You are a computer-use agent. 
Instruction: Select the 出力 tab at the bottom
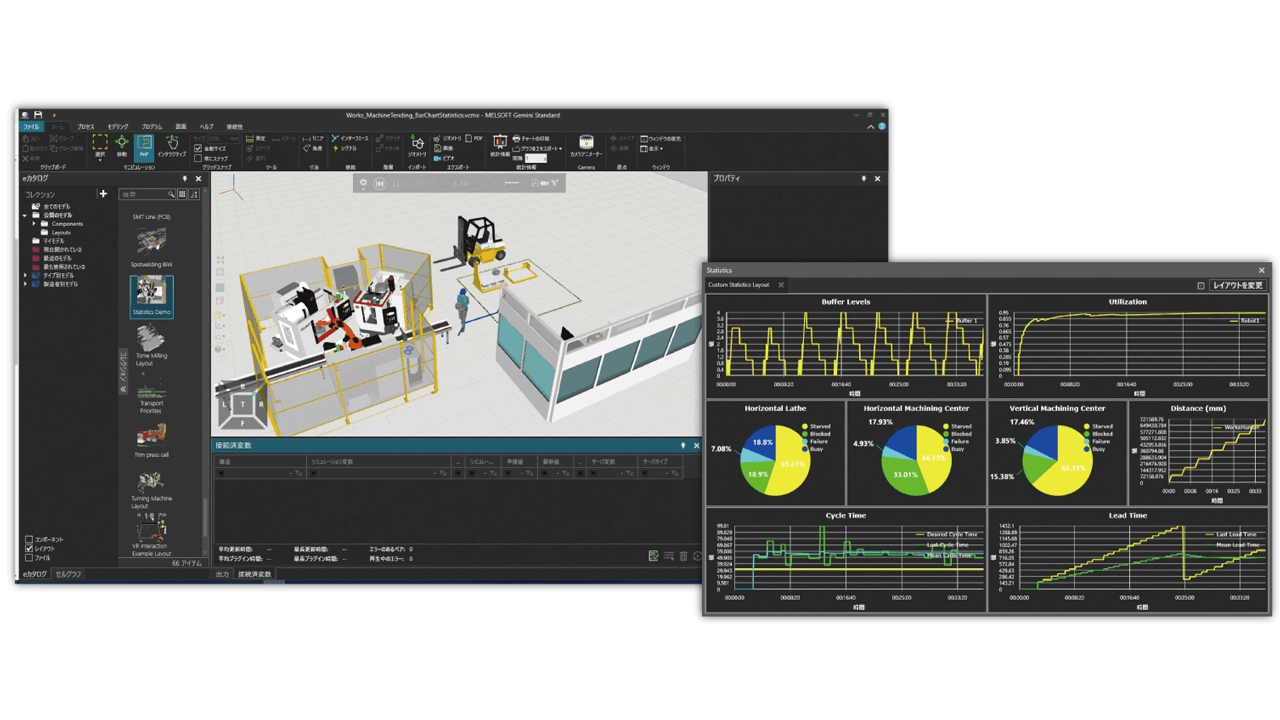point(222,574)
